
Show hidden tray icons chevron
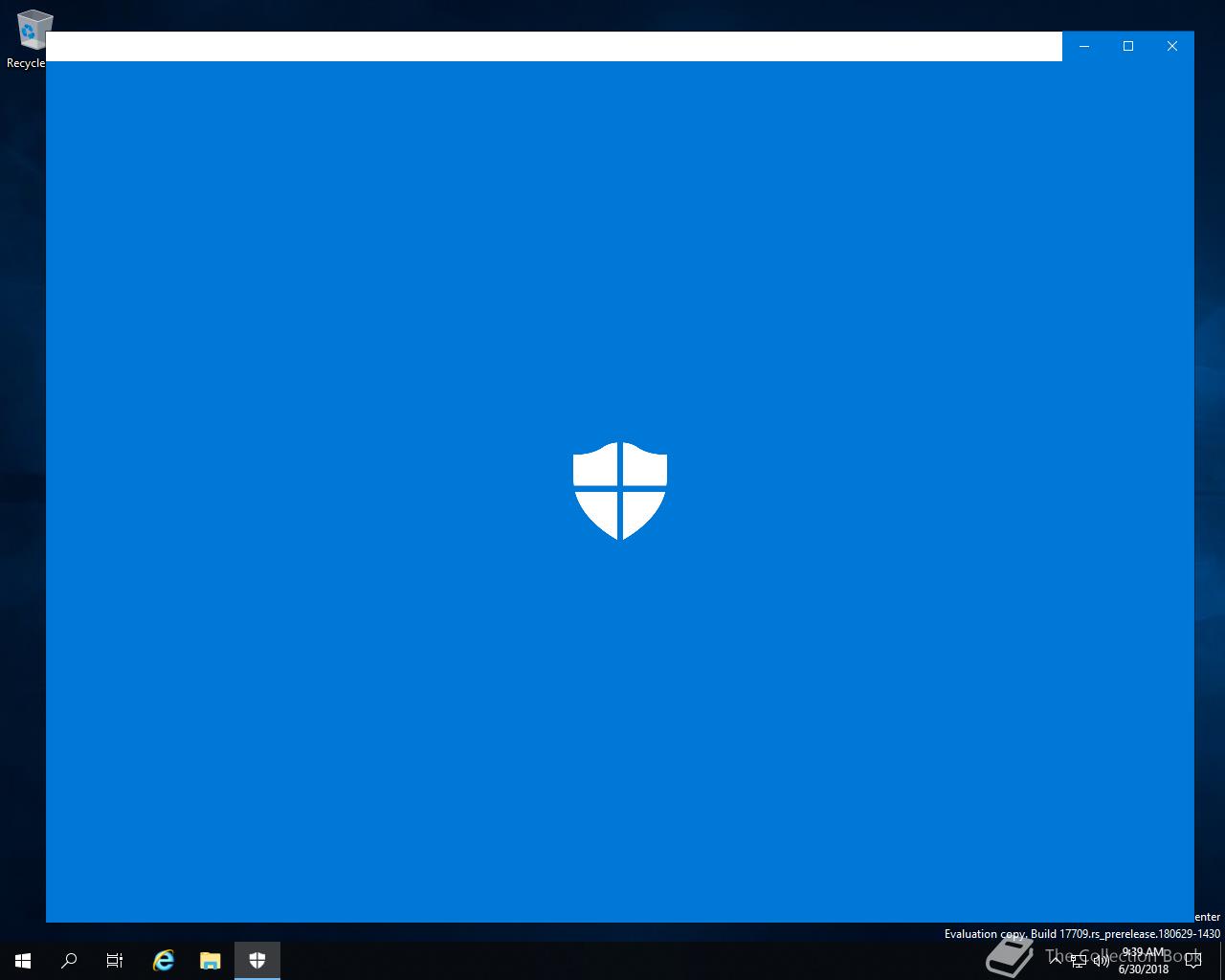coord(1056,960)
